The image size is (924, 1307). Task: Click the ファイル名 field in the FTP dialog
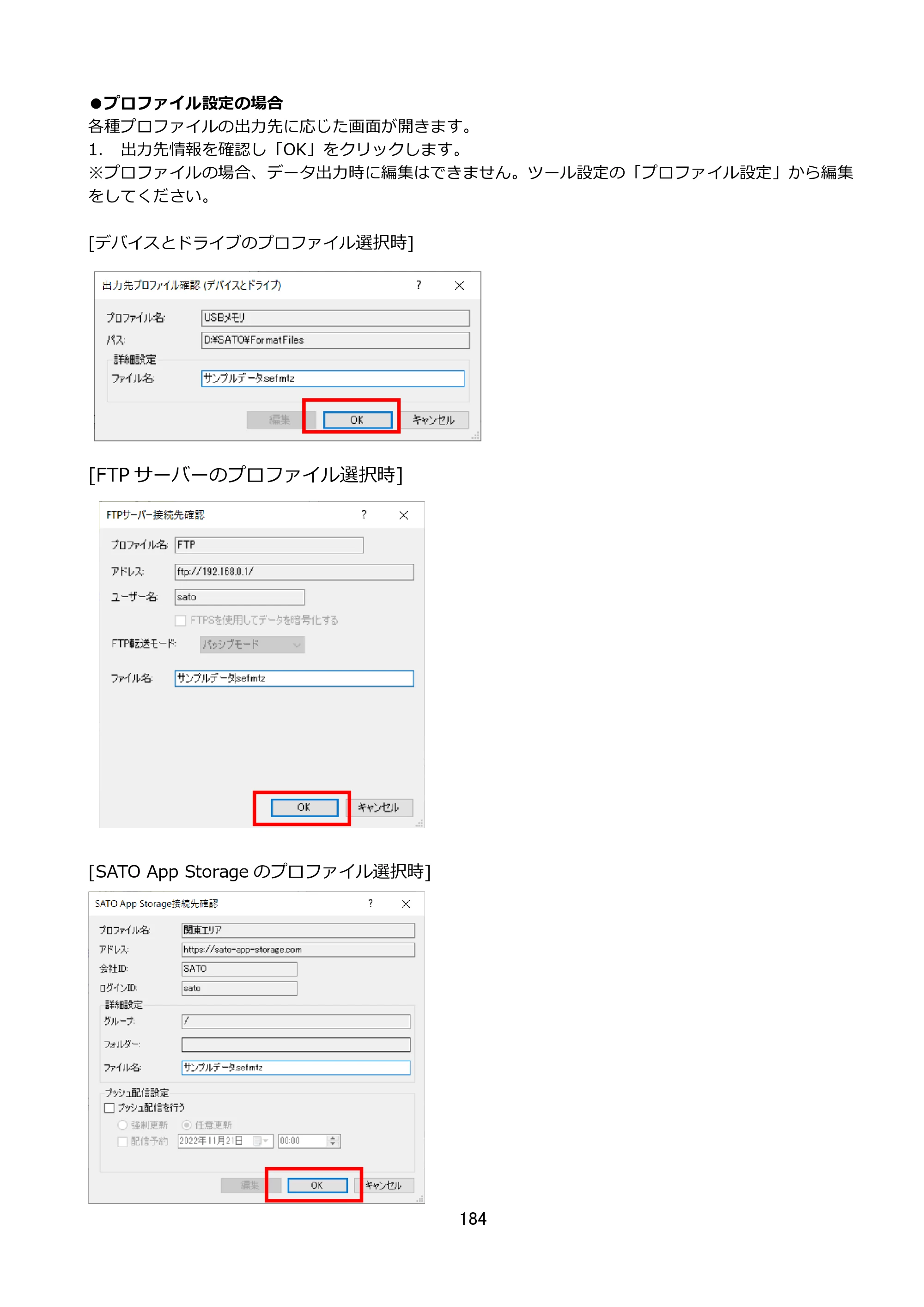pos(294,678)
